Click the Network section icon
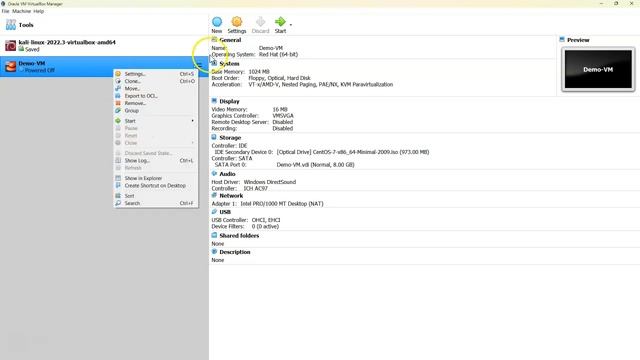 pos(214,196)
